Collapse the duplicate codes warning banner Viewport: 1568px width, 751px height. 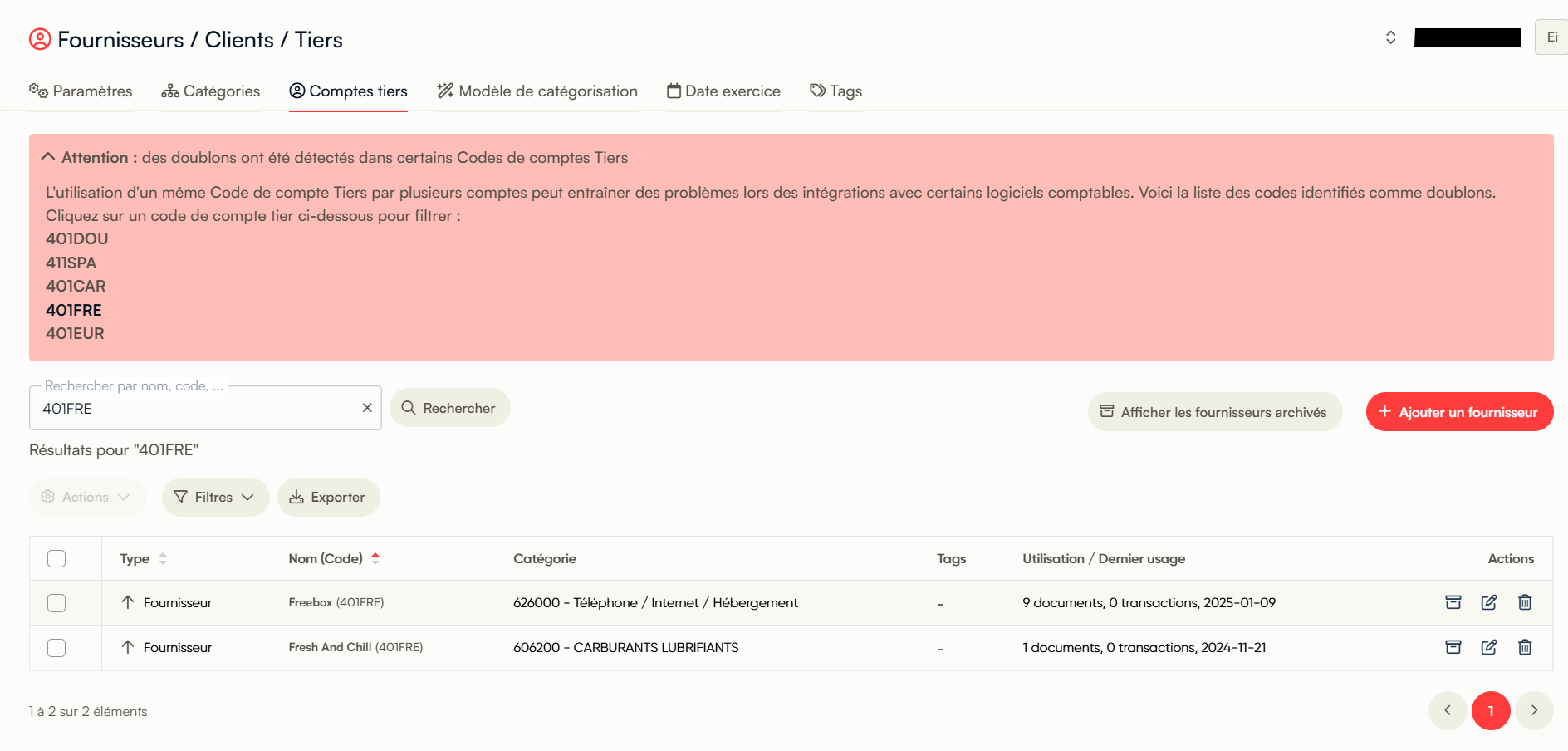pos(48,157)
